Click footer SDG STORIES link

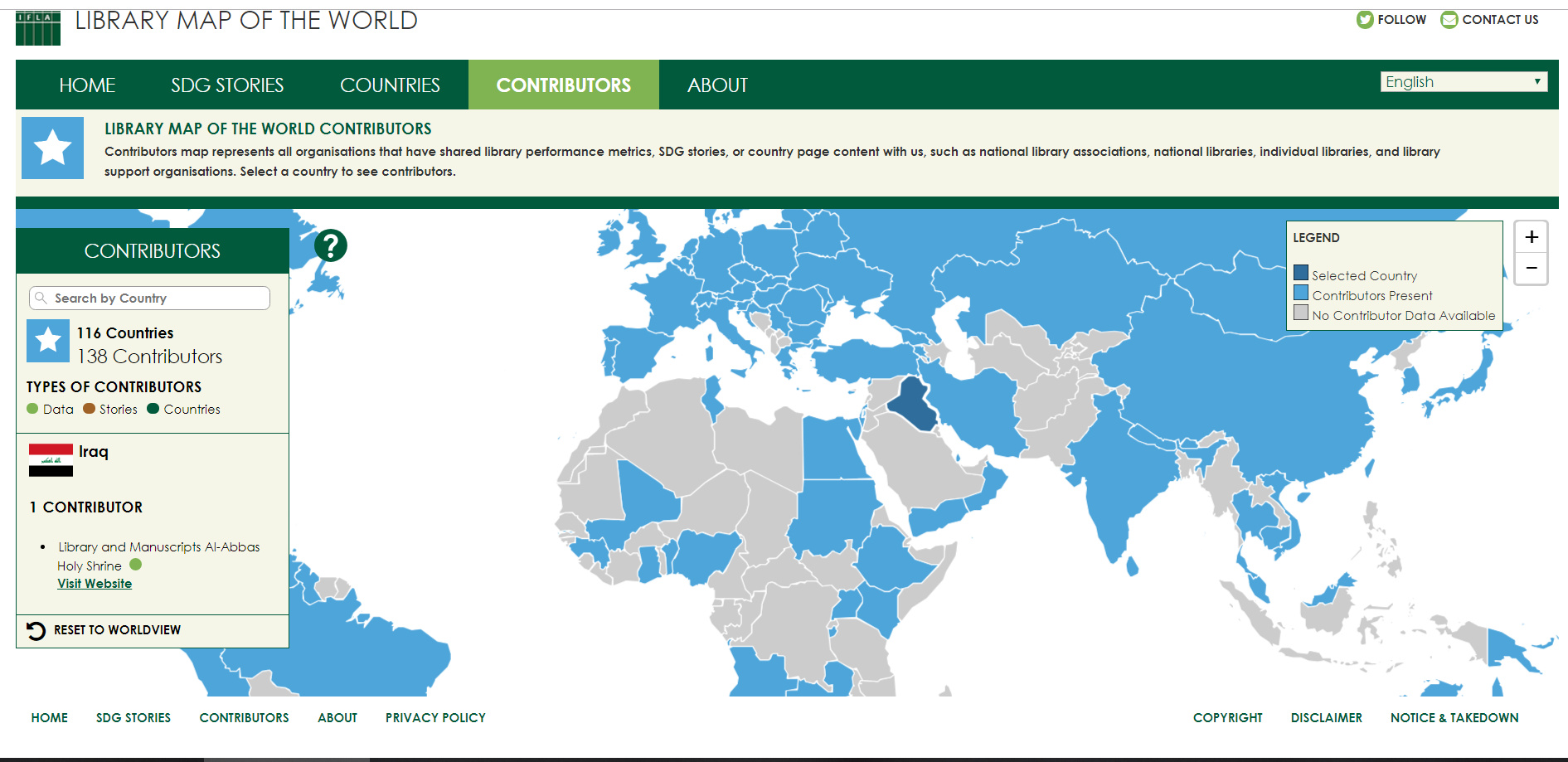click(133, 718)
